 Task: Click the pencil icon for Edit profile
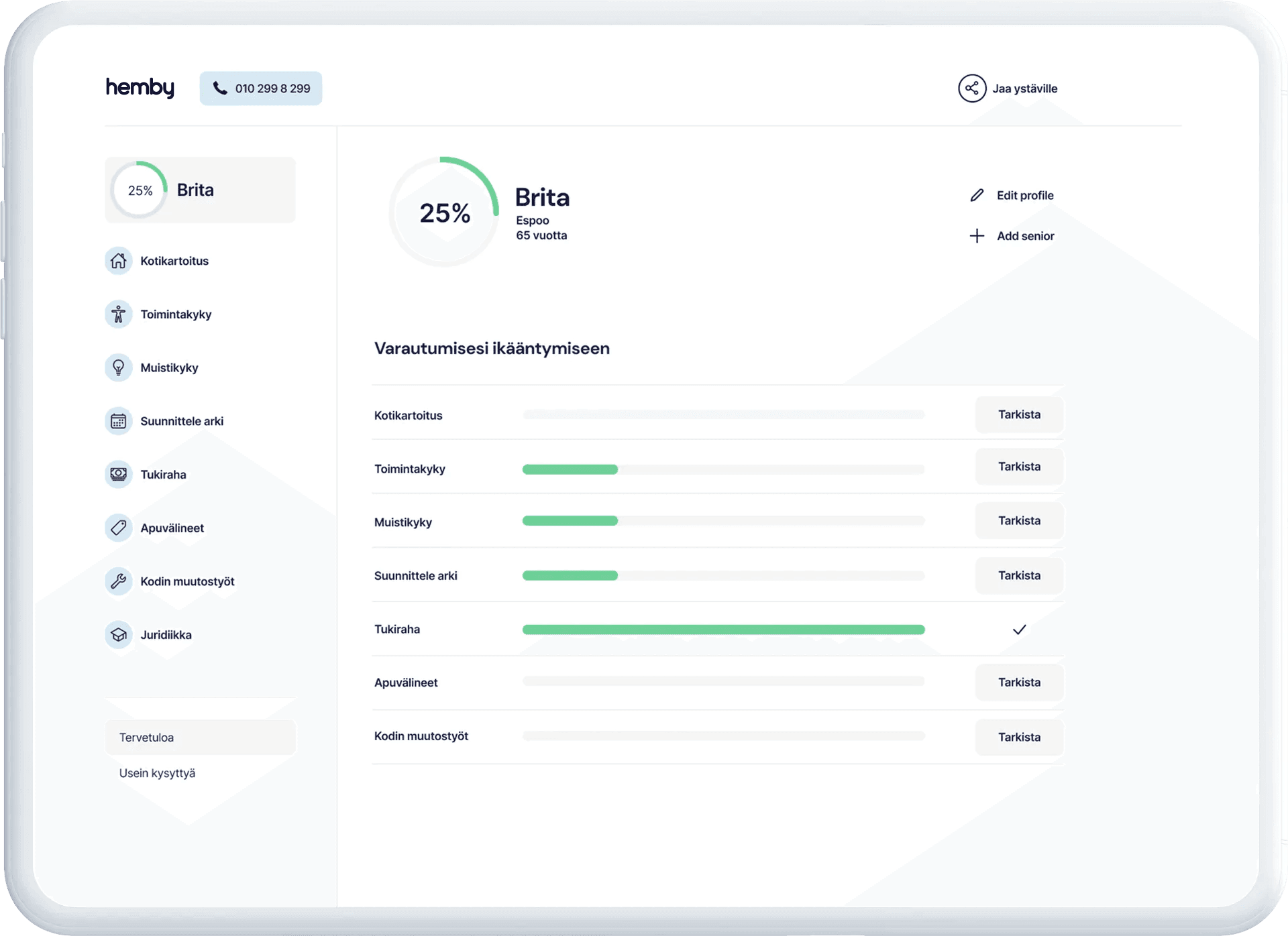[977, 195]
